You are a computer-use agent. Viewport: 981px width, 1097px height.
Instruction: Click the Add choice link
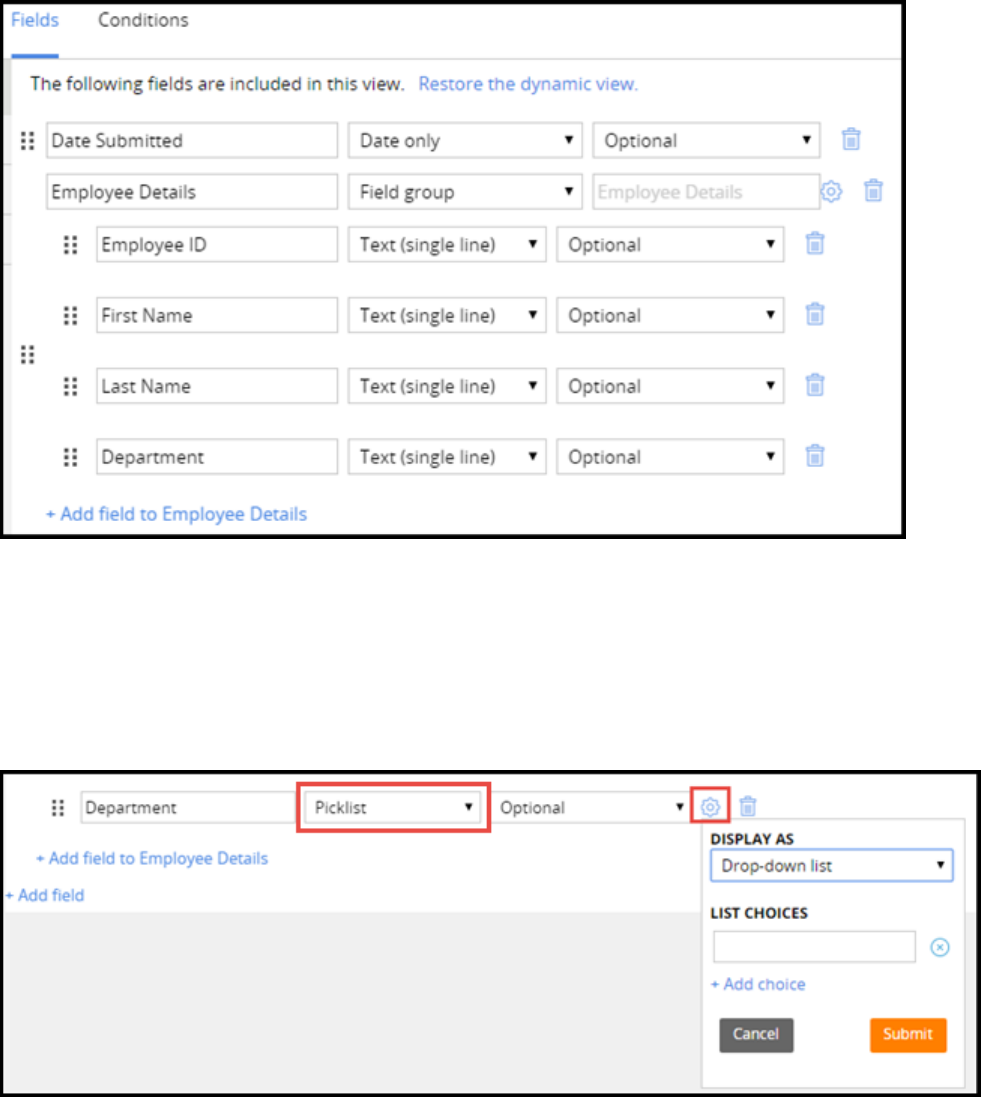click(758, 984)
